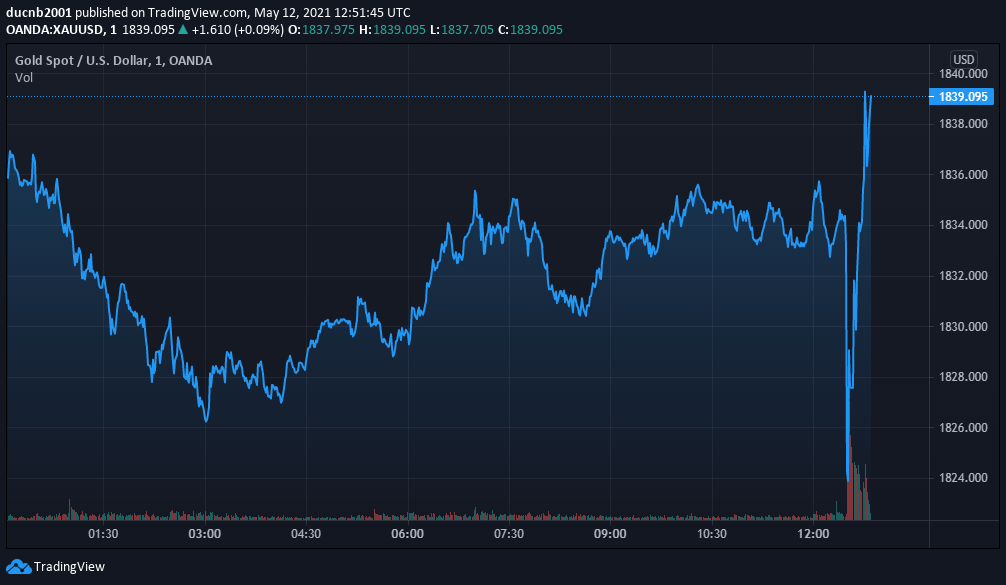Click the 04:30 time axis label
Viewport: 1006px width, 585px height.
pyautogui.click(x=306, y=534)
